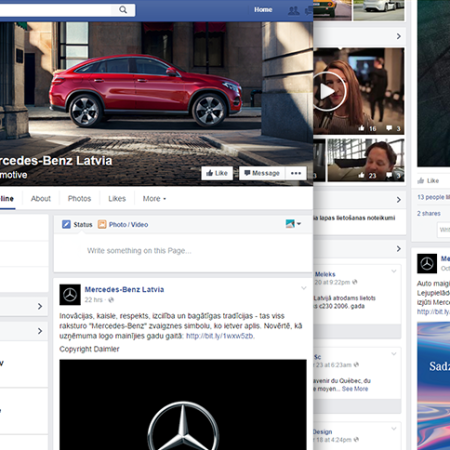Click Like on the right window's post
The image size is (450, 450).
click(x=428, y=181)
